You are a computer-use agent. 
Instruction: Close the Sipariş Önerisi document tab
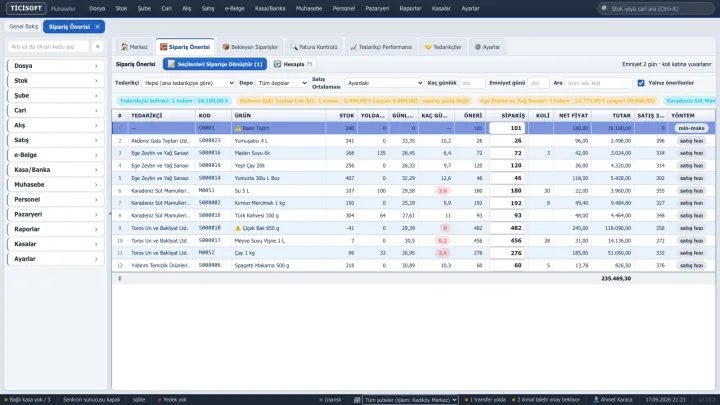[x=97, y=27]
